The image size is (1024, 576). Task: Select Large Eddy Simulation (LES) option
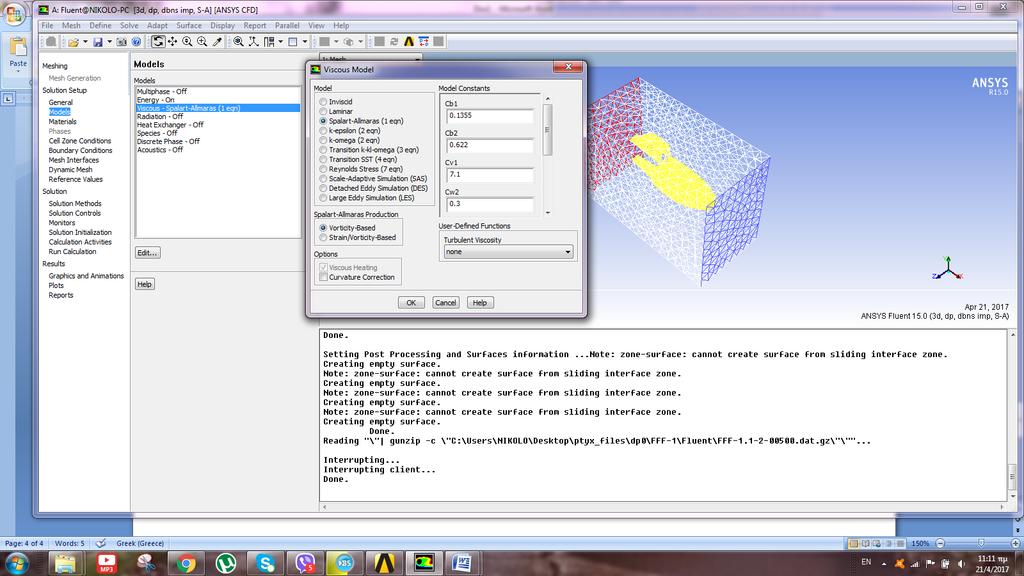(323, 198)
